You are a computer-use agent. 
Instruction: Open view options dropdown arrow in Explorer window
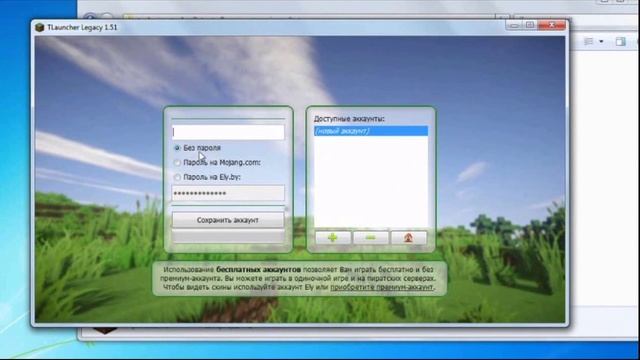click(601, 41)
